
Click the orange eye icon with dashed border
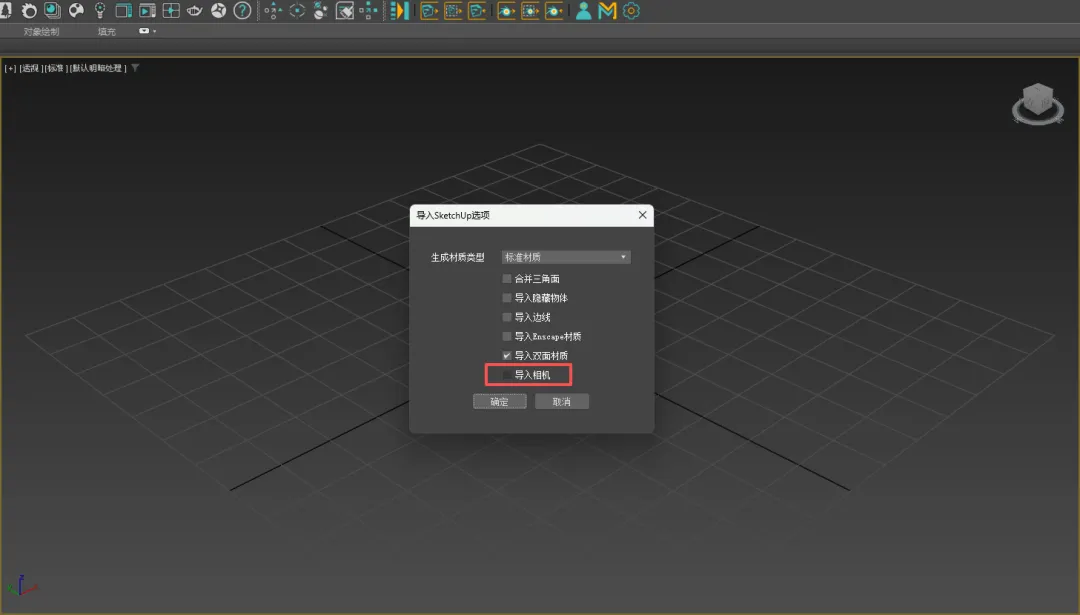point(530,10)
